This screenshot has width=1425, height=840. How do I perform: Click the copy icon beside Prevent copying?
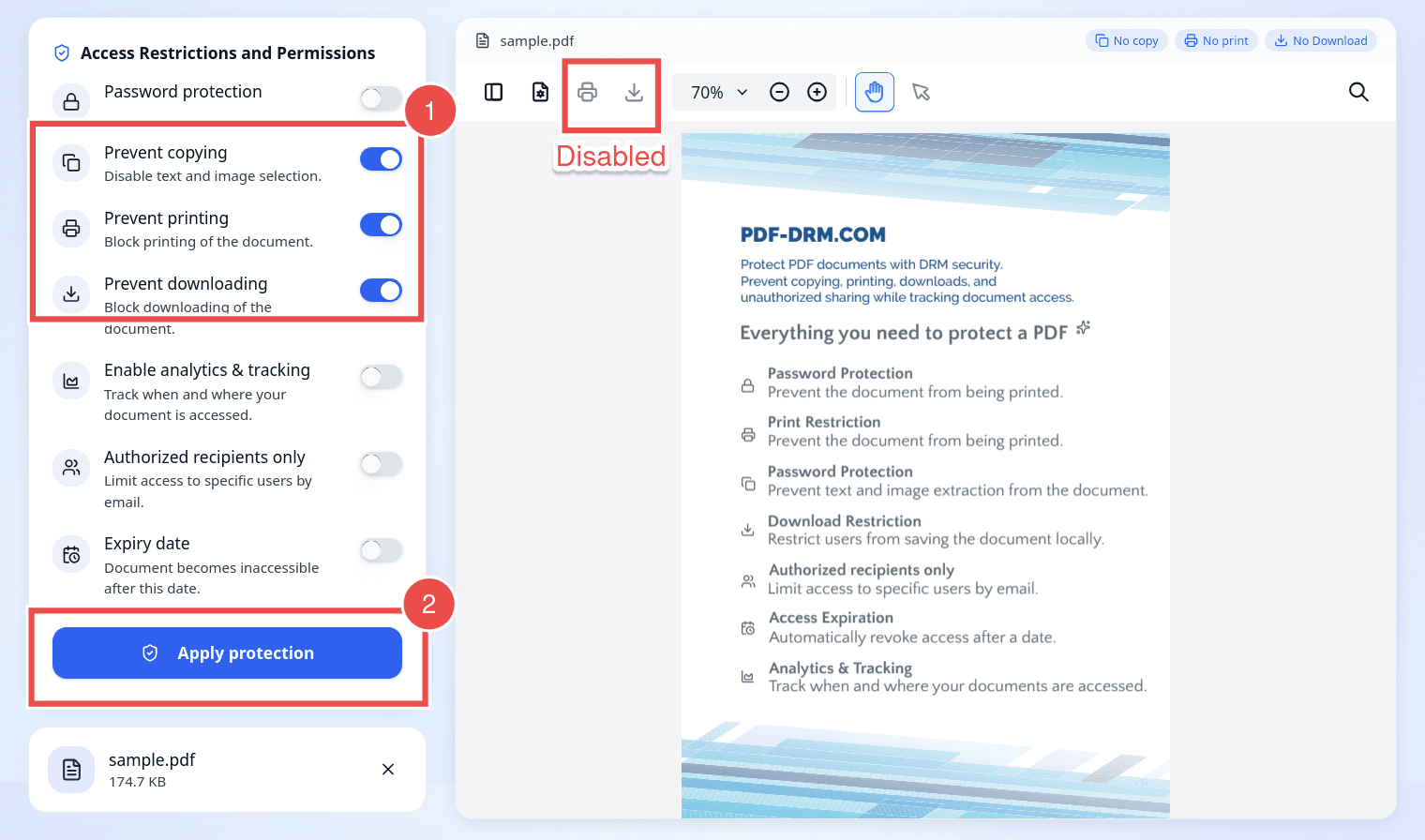tap(71, 163)
